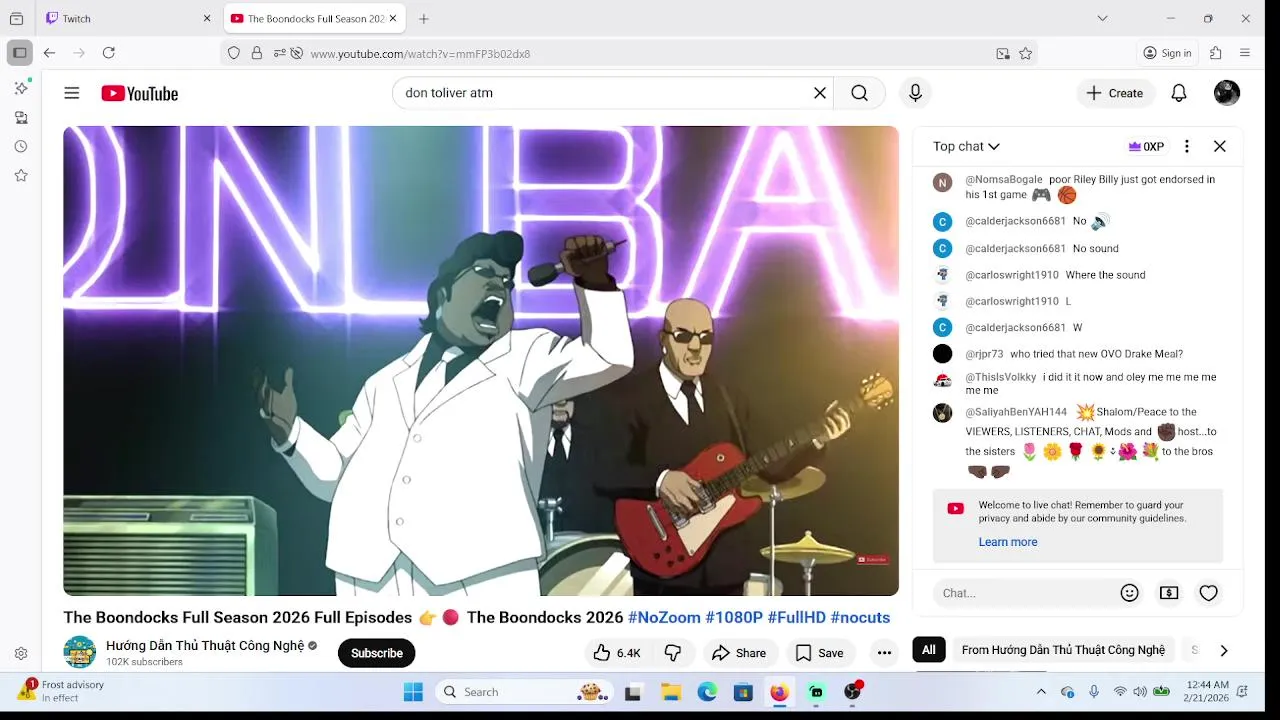Open the sidebar bookmarks star icon

tap(21, 175)
